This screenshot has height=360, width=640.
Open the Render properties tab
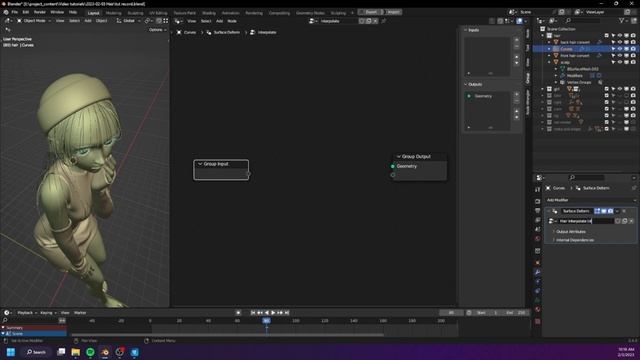coord(538,201)
